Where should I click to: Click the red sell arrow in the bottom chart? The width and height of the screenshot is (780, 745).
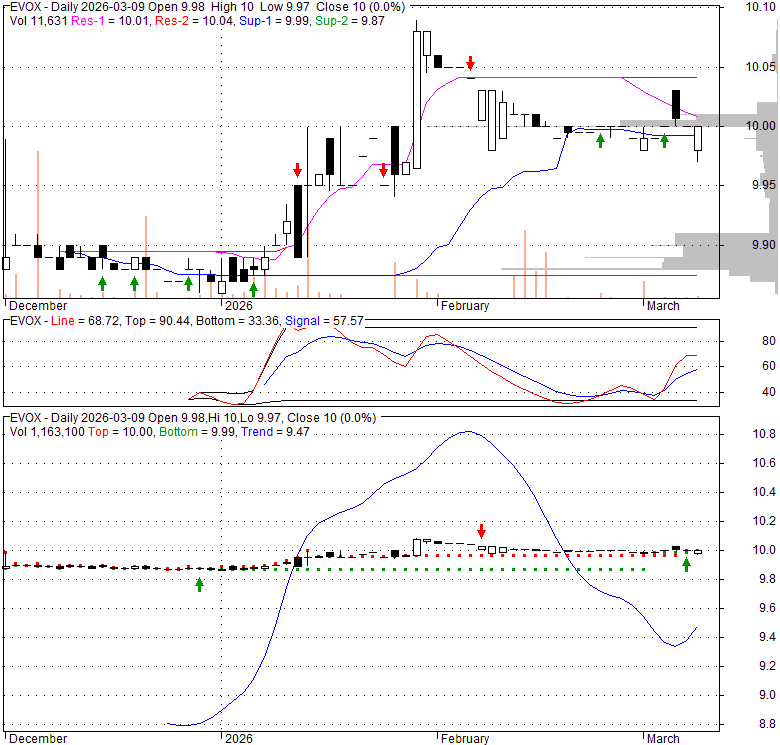482,531
